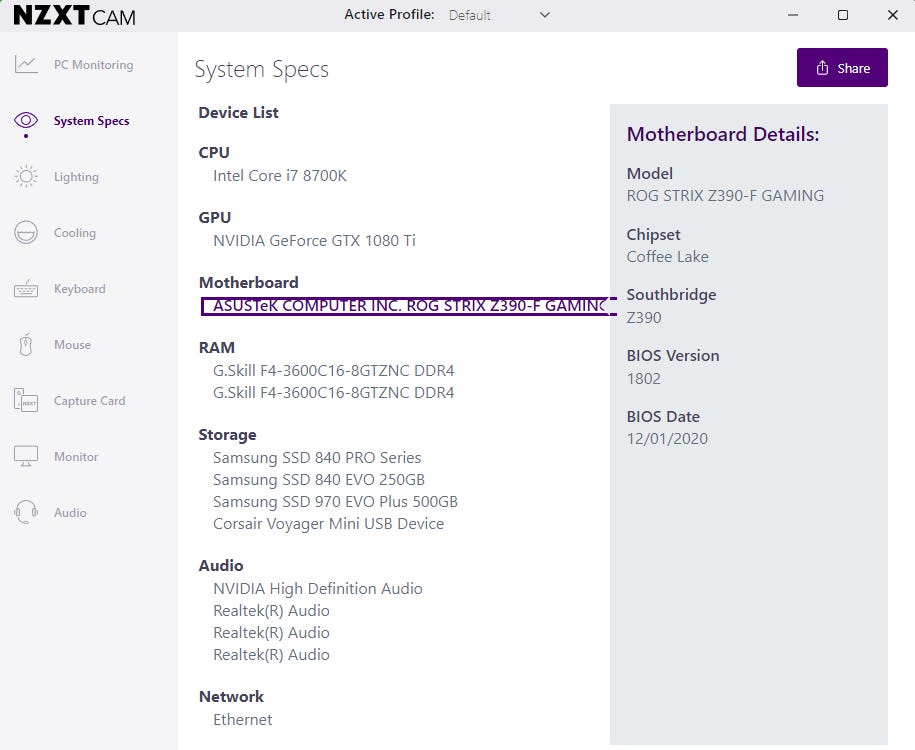This screenshot has height=750, width=915.
Task: Click the Ethernet network entry
Action: (x=242, y=720)
